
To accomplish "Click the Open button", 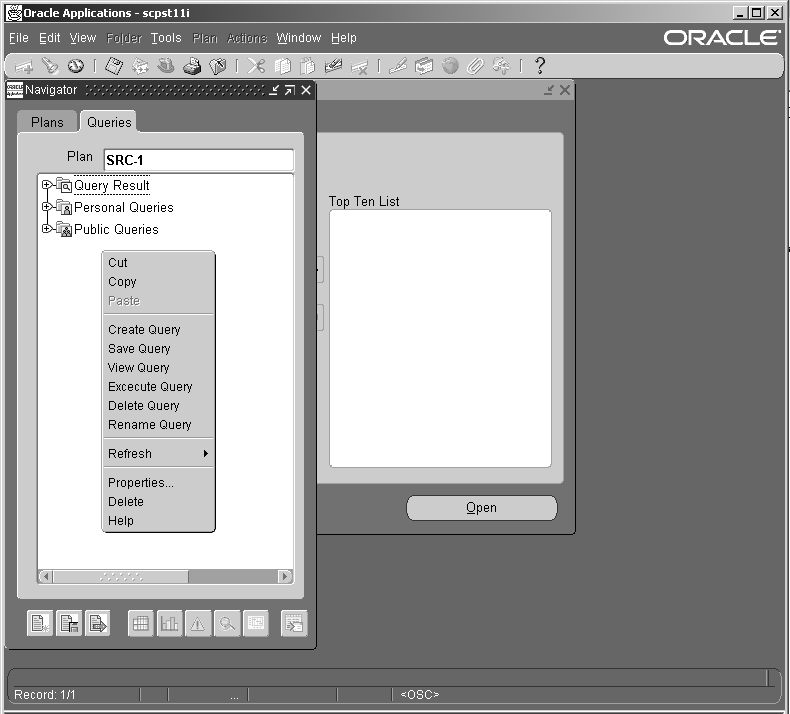I will tap(482, 508).
